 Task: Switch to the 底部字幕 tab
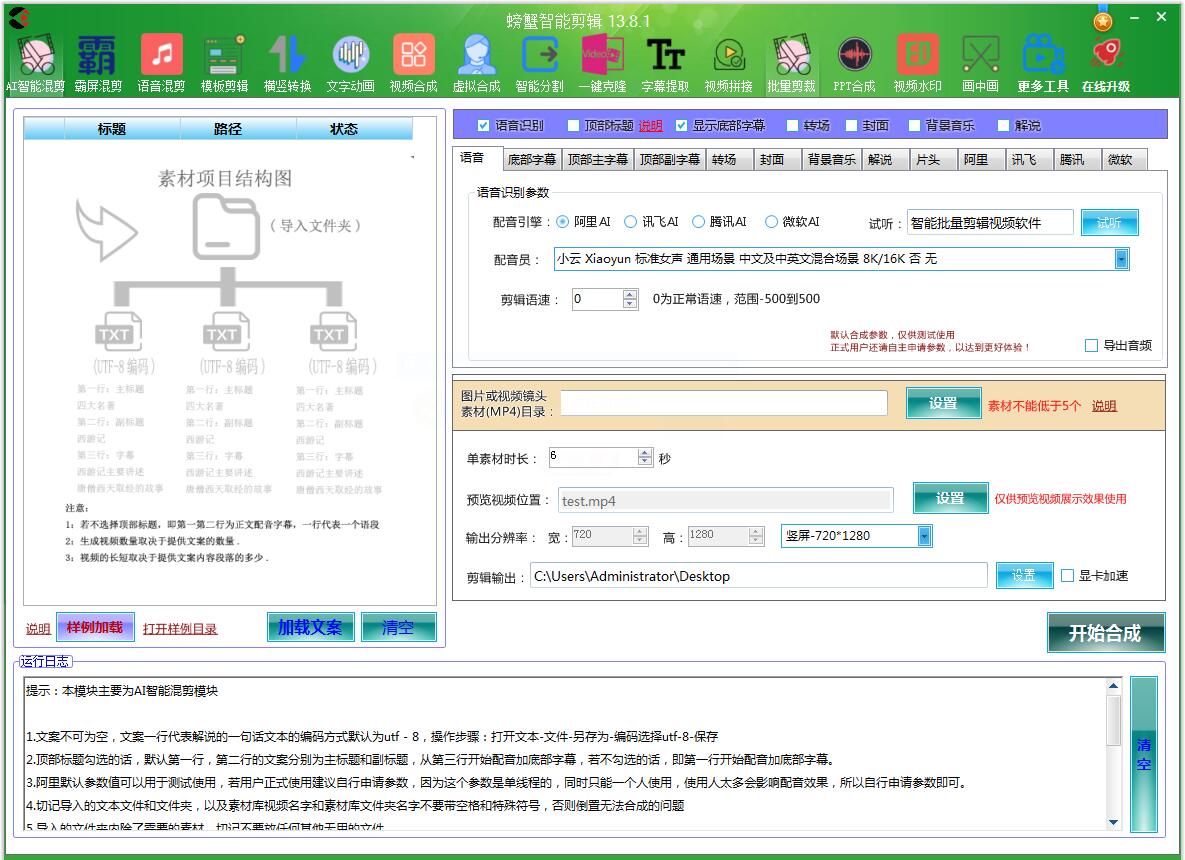[x=531, y=160]
